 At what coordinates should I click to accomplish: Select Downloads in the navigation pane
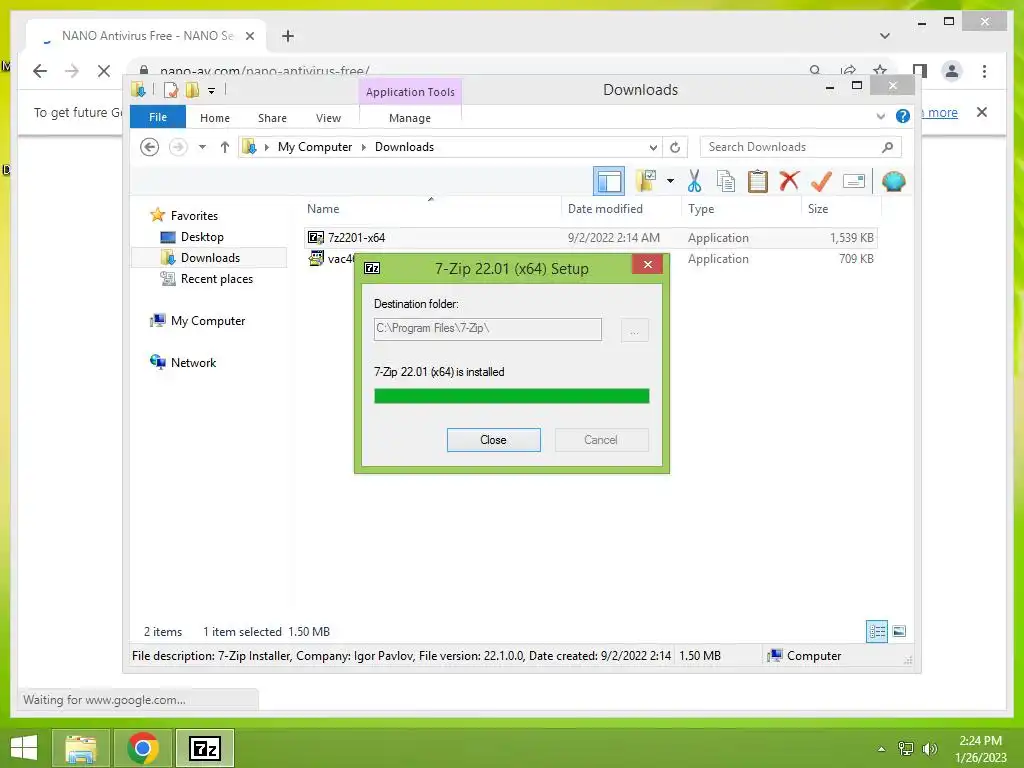tap(210, 257)
